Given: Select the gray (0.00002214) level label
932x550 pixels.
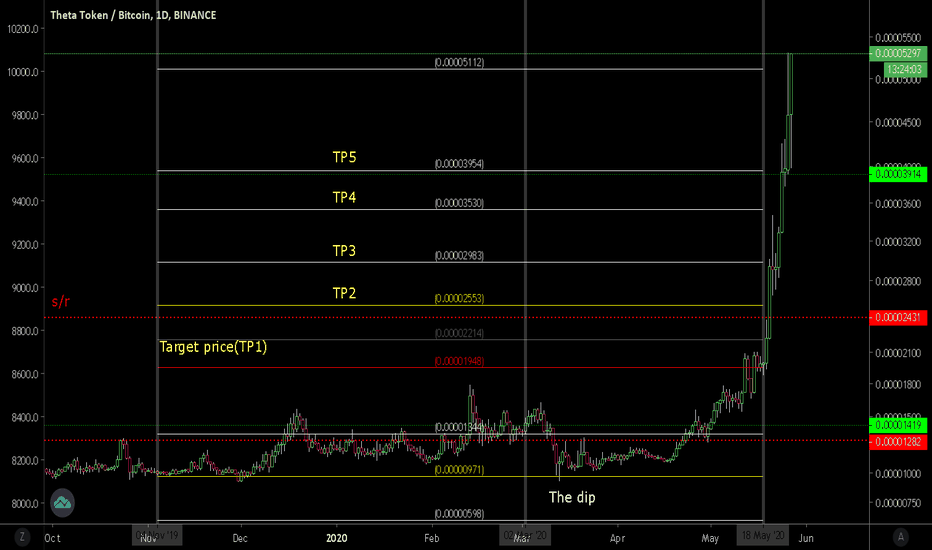Looking at the screenshot, I should point(459,334).
